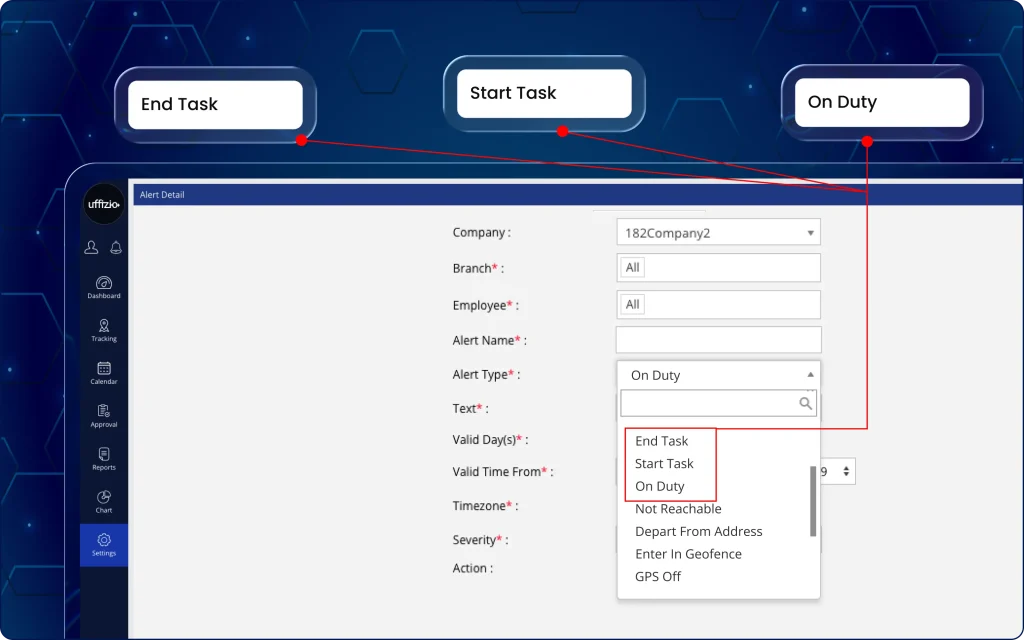
Task: Open Reports in sidebar
Action: 104,458
